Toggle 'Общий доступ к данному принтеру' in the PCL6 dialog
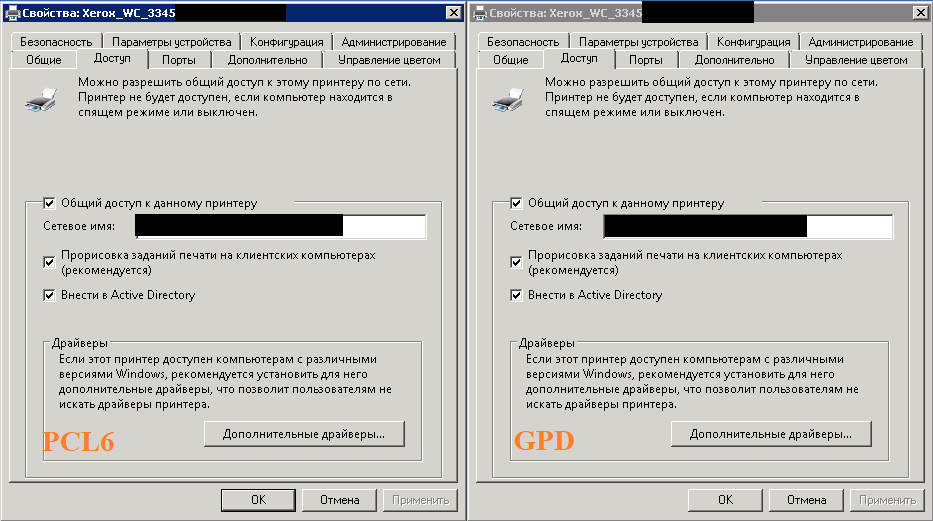The width and height of the screenshot is (933, 521). 49,203
